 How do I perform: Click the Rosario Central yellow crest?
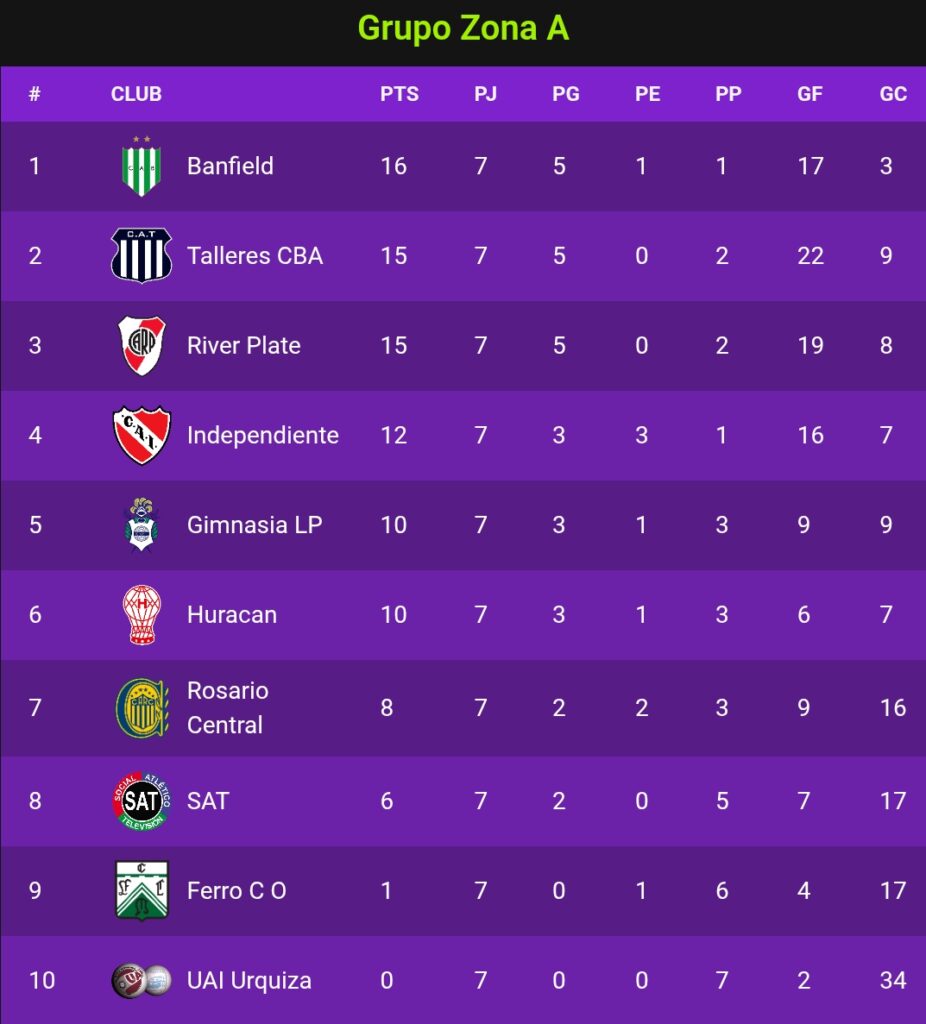142,708
